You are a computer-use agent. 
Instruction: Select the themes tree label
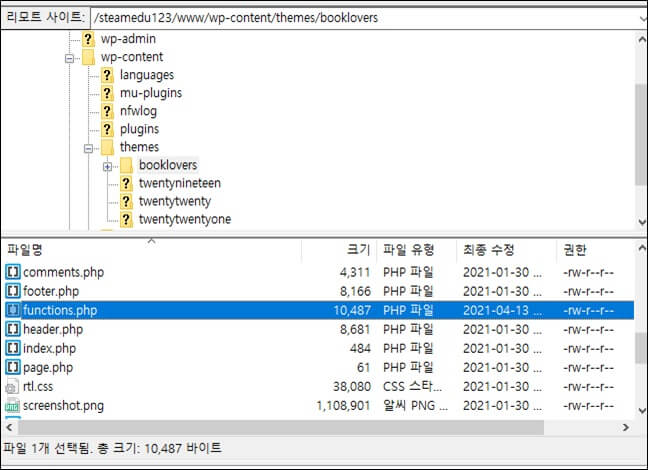(139, 147)
